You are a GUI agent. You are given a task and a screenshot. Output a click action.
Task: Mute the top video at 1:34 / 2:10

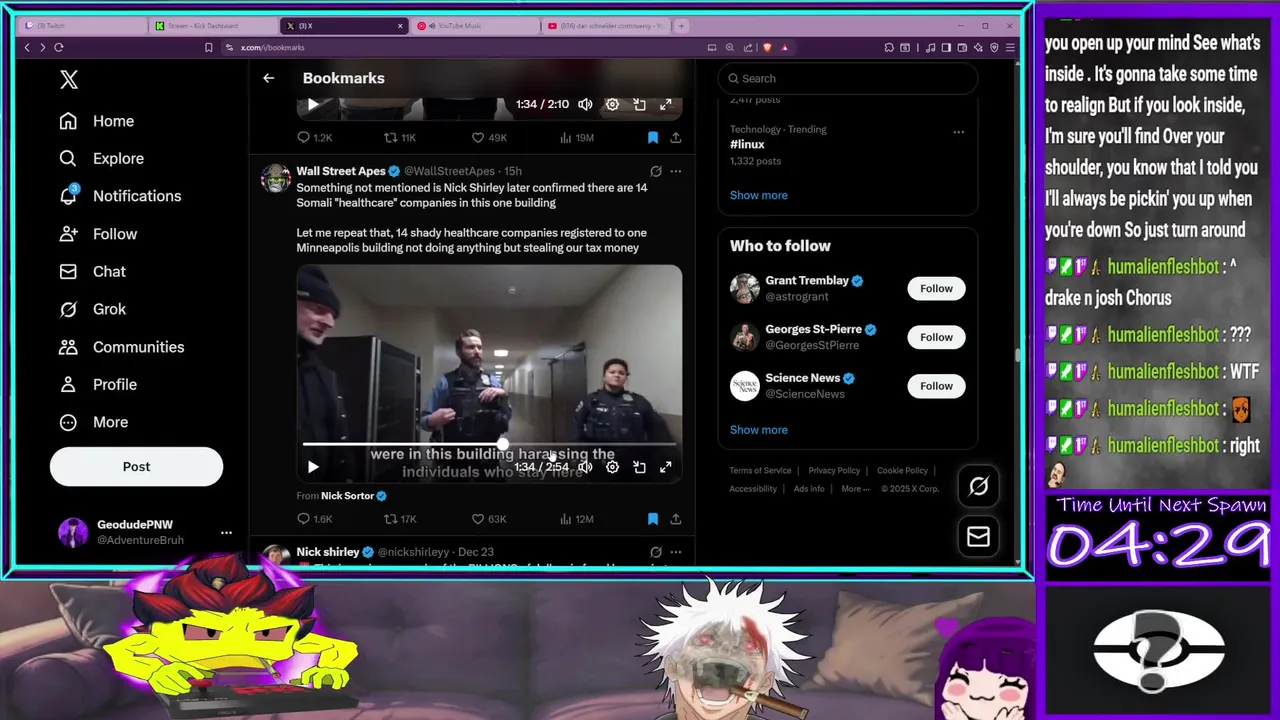(585, 104)
